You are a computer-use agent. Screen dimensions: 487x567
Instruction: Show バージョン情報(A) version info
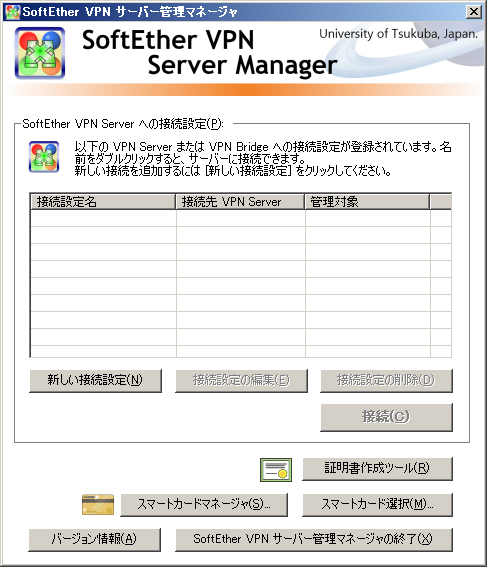[94, 540]
